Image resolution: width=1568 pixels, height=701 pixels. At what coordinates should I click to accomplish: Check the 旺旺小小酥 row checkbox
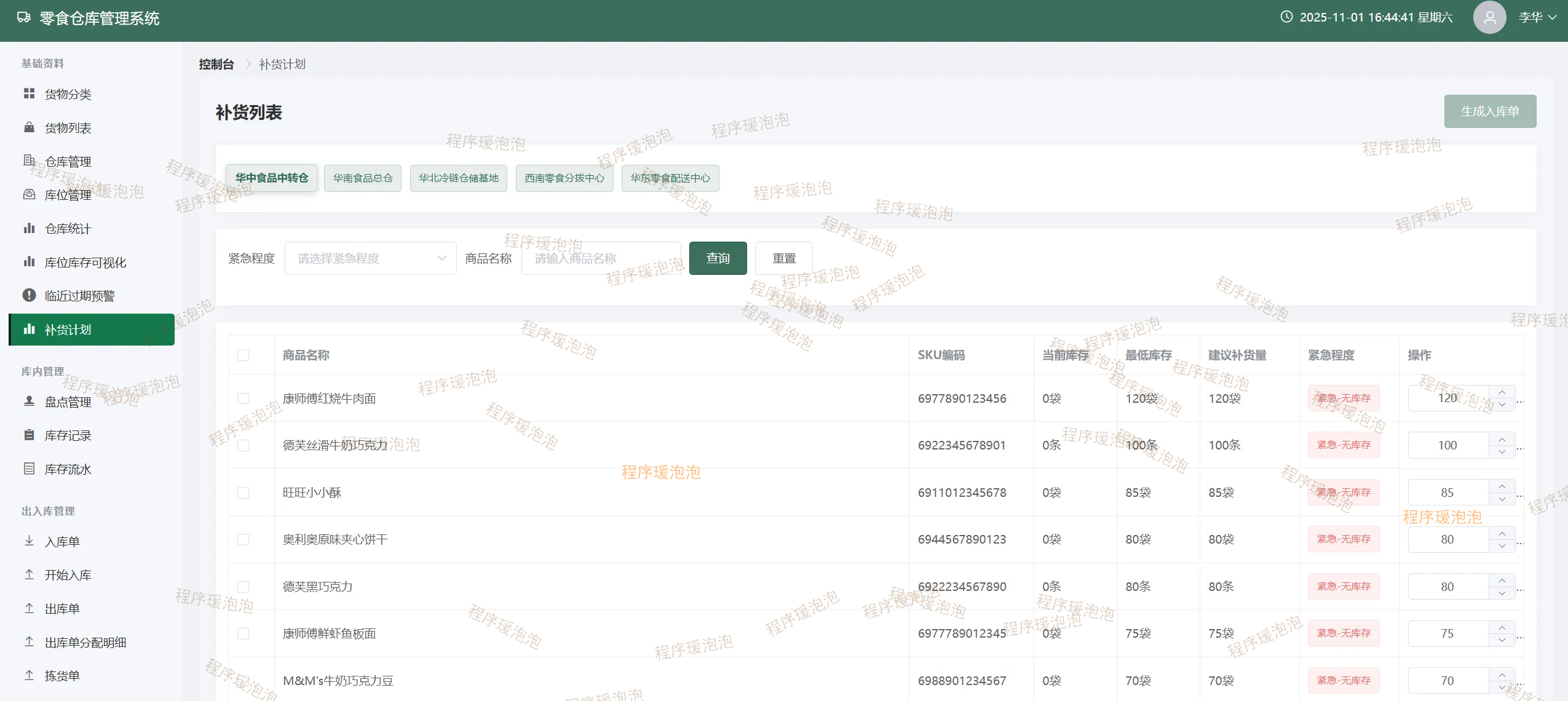(244, 493)
